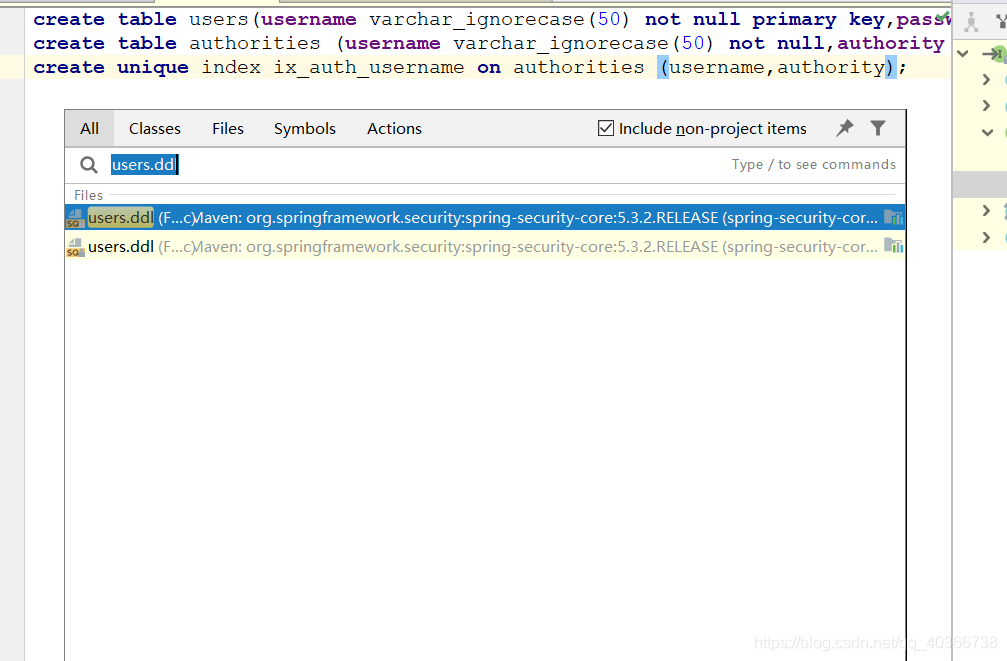Click 'primary' keyword in first code line

point(794,20)
